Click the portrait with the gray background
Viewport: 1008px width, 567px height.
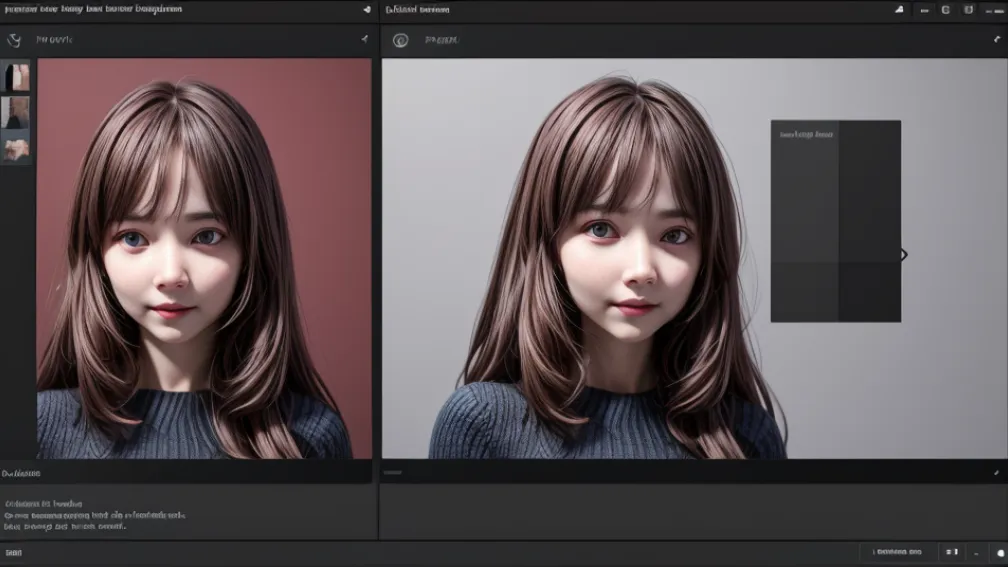point(694,258)
